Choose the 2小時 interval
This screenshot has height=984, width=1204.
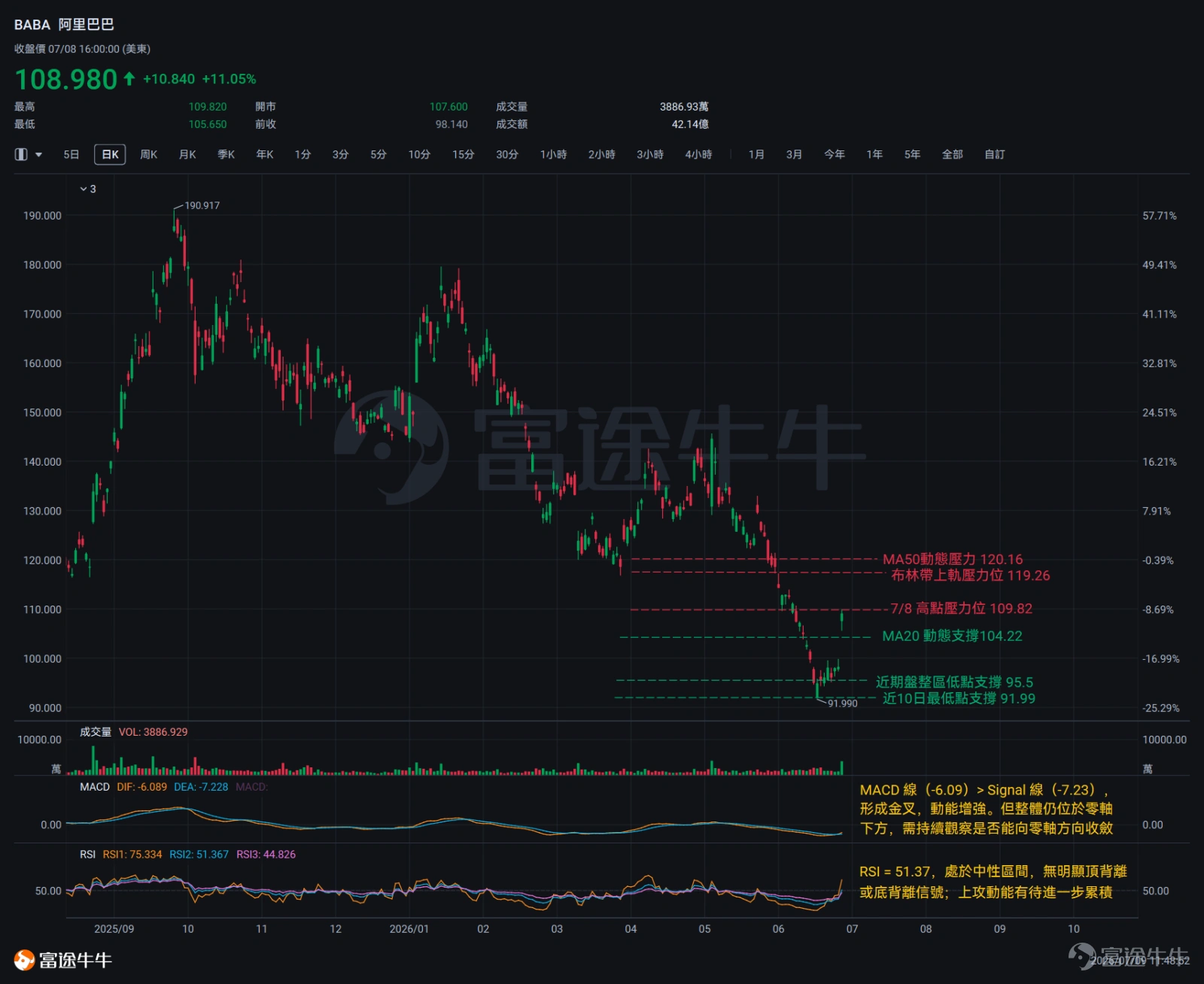pos(602,154)
